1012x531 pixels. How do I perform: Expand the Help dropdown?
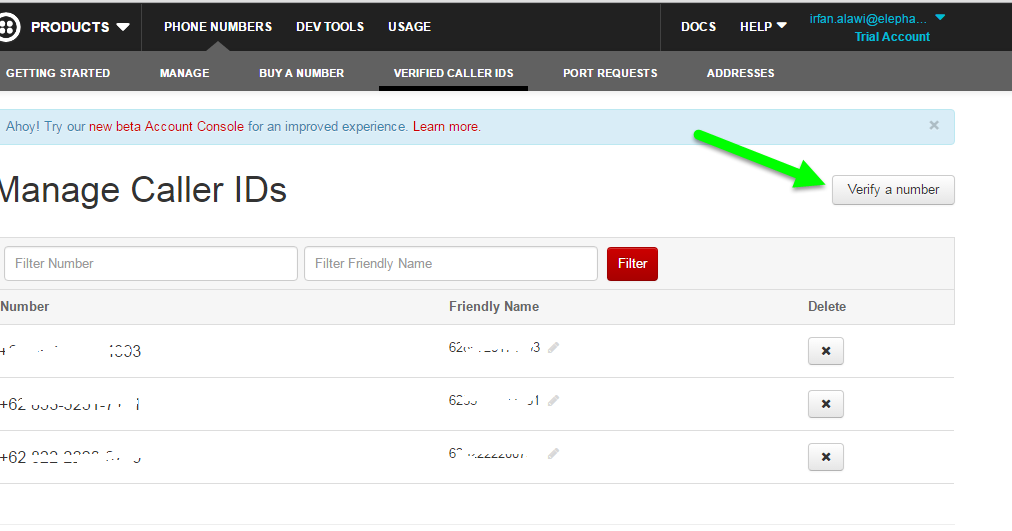pyautogui.click(x=763, y=26)
